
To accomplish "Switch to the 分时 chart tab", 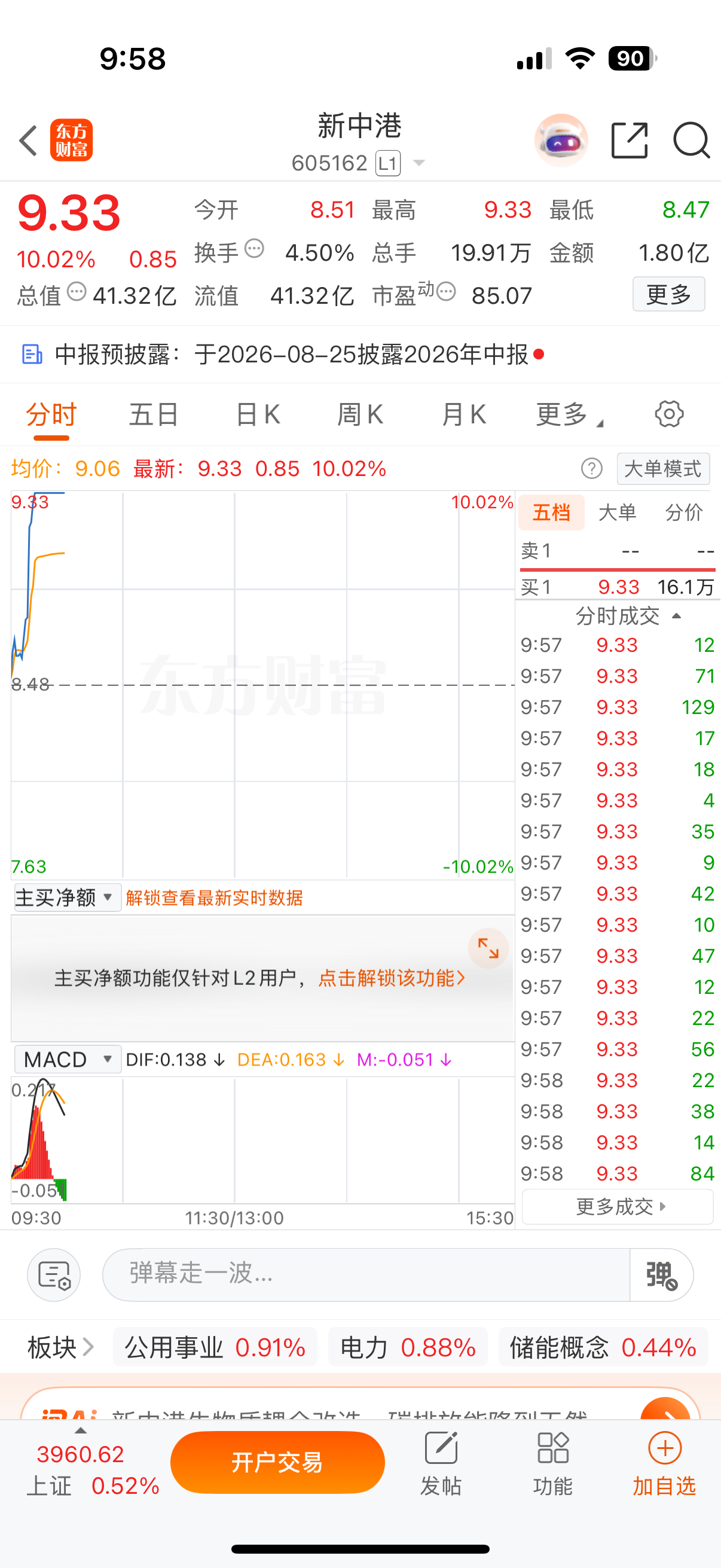I will click(51, 414).
